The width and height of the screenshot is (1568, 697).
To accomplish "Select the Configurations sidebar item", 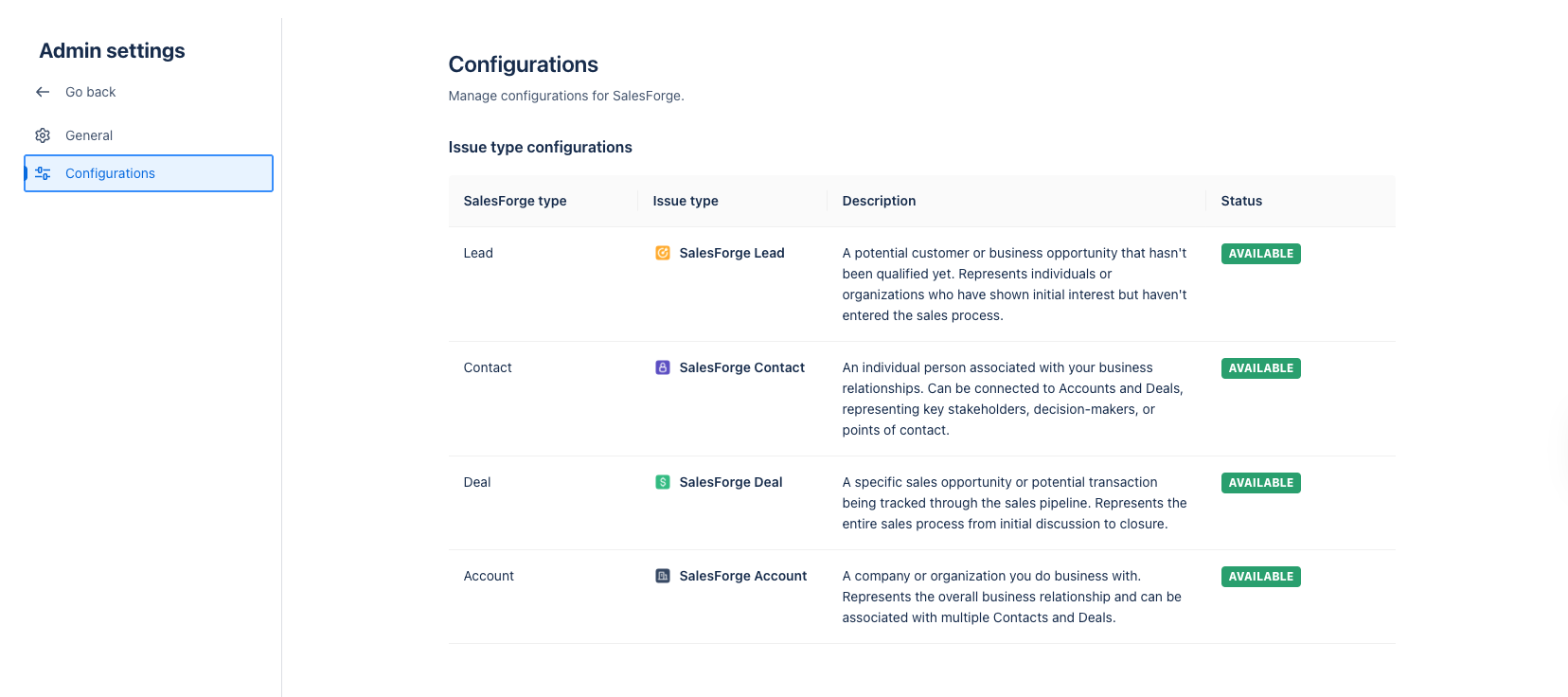I will tap(110, 173).
